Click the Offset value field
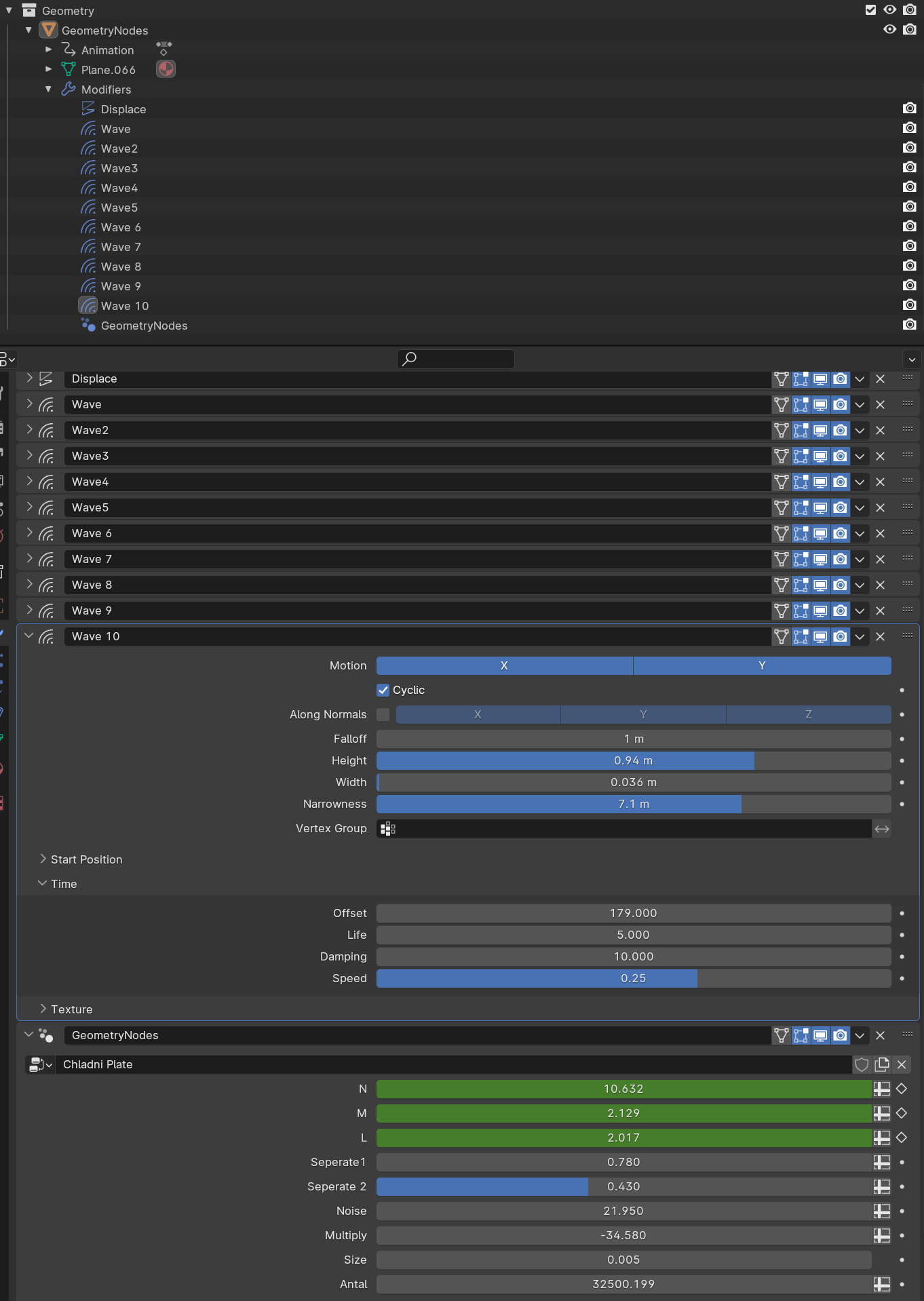The height and width of the screenshot is (1301, 924). pyautogui.click(x=634, y=913)
